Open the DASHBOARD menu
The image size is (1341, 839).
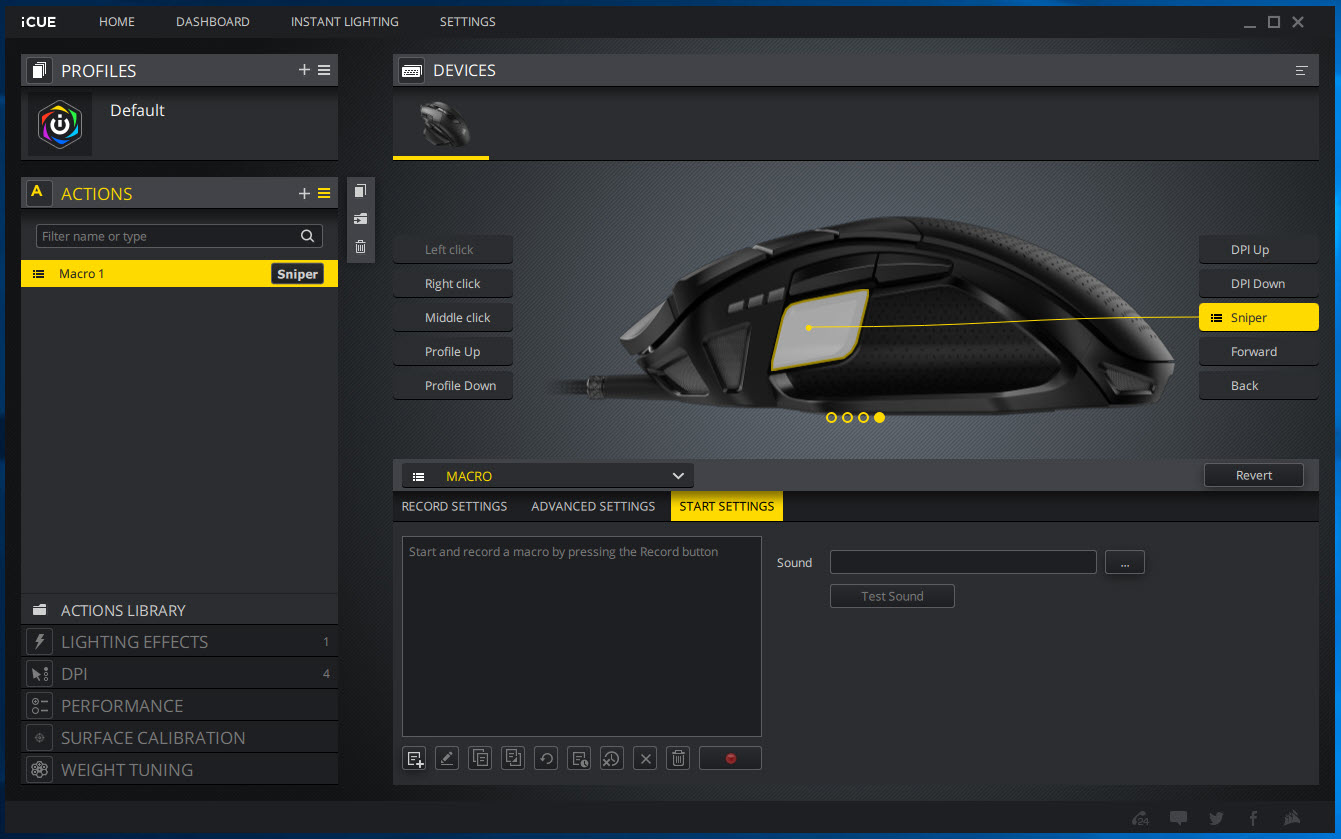coord(213,22)
